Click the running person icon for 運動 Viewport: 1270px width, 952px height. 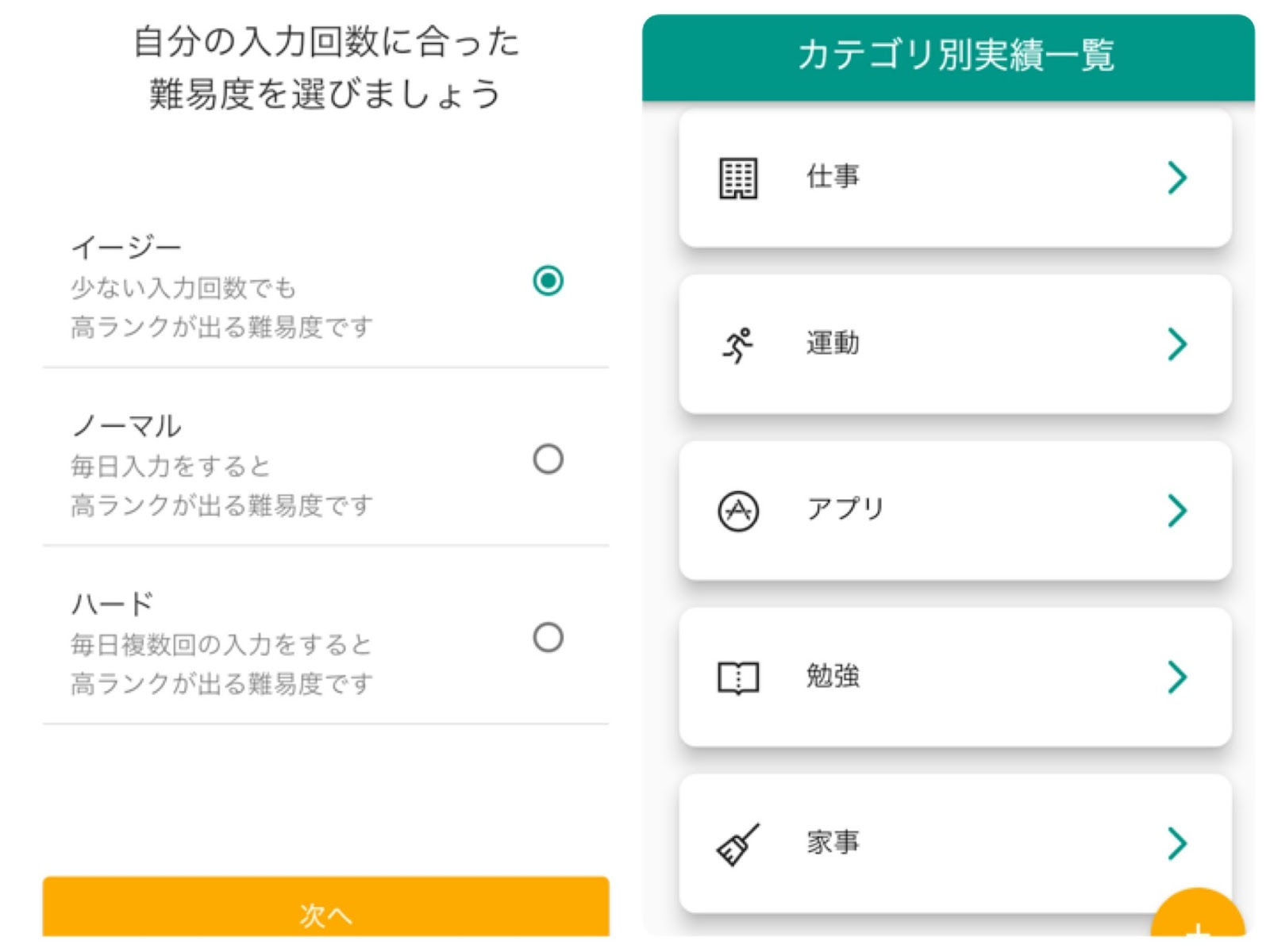(x=737, y=345)
